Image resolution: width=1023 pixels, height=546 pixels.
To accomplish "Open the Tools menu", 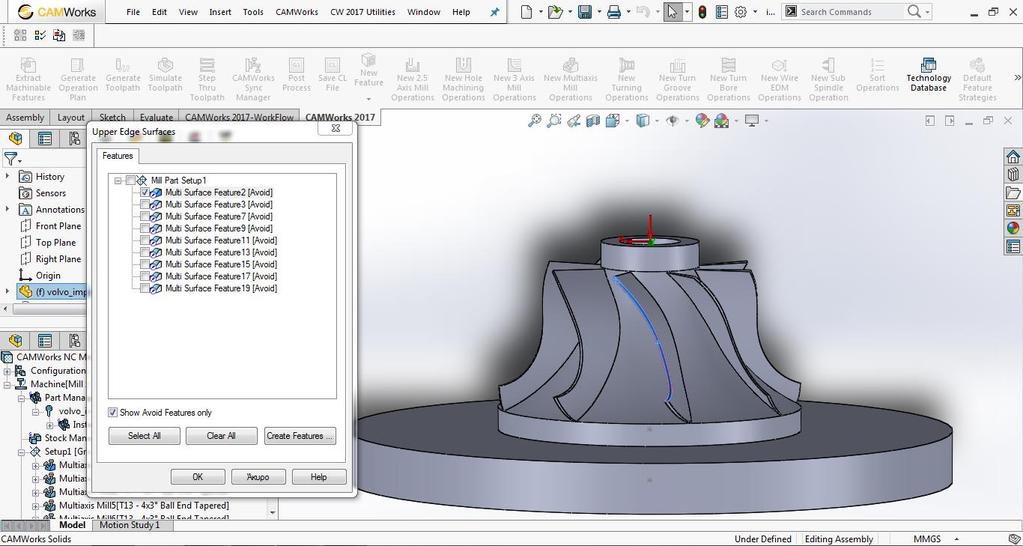I will 253,12.
